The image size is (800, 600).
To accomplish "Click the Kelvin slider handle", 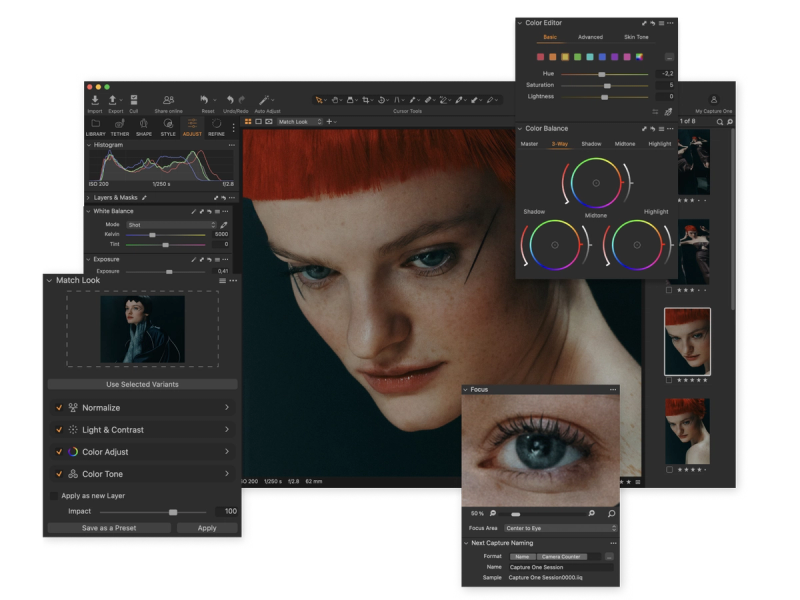I will coord(152,235).
